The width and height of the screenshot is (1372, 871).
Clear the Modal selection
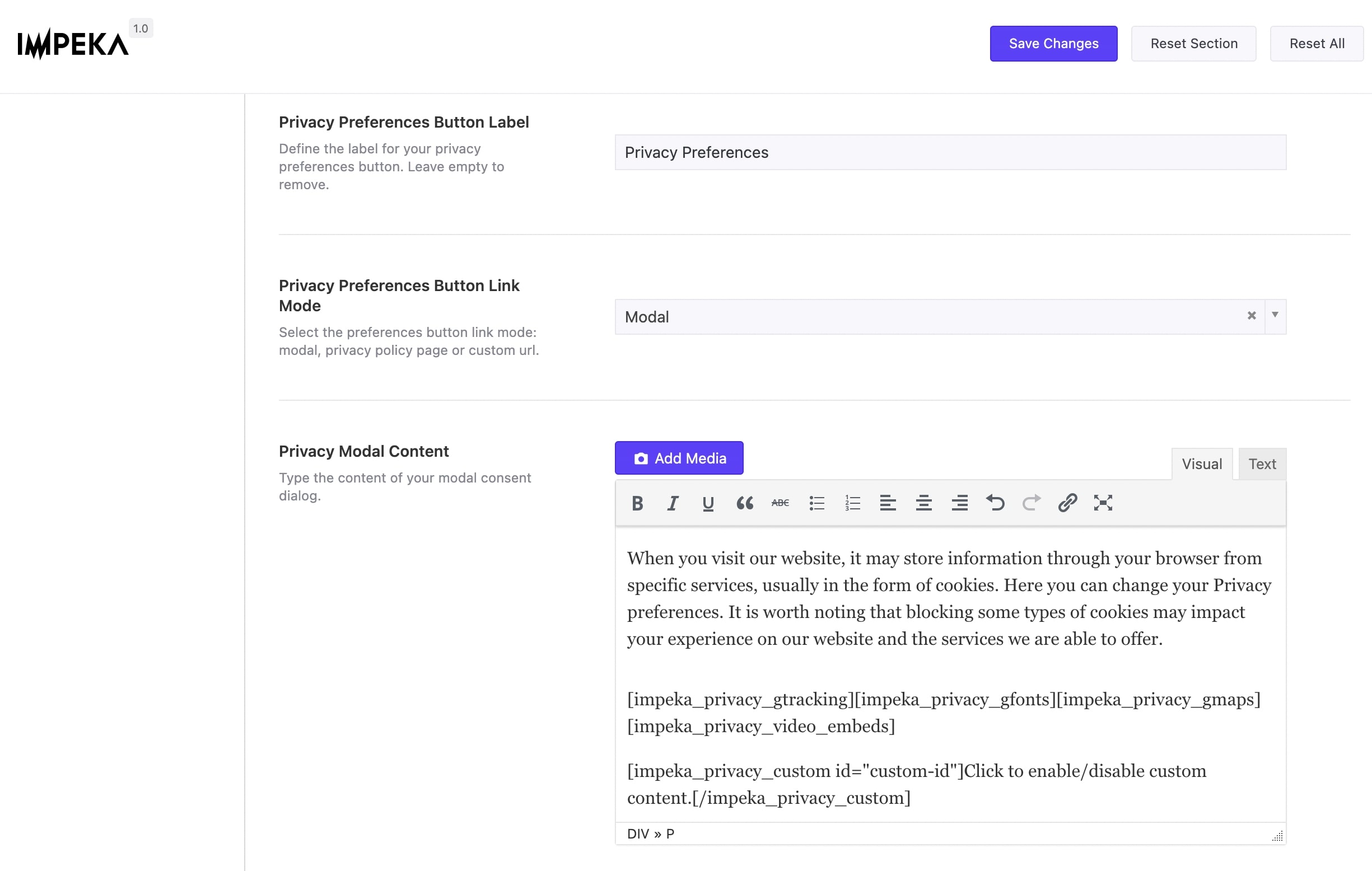click(x=1252, y=316)
